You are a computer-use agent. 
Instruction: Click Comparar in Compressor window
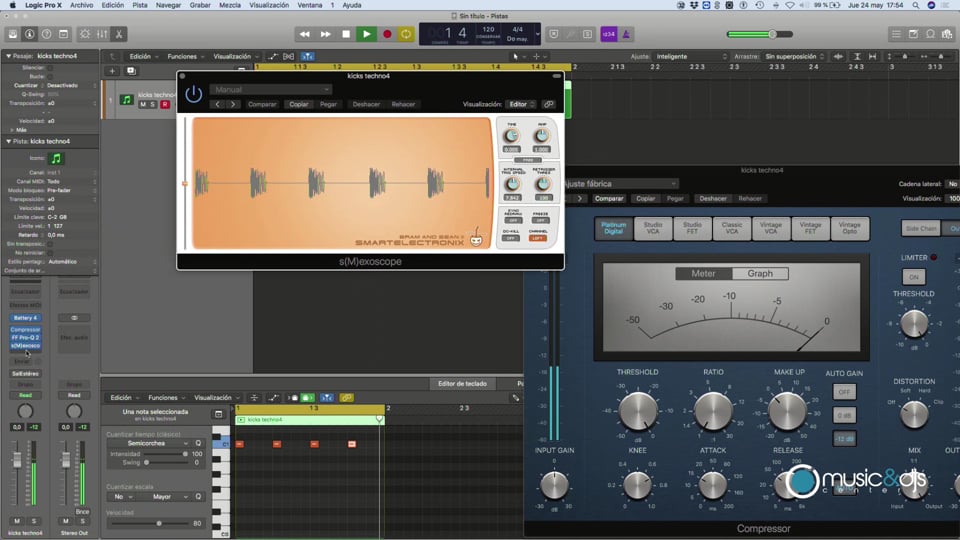pyautogui.click(x=609, y=198)
